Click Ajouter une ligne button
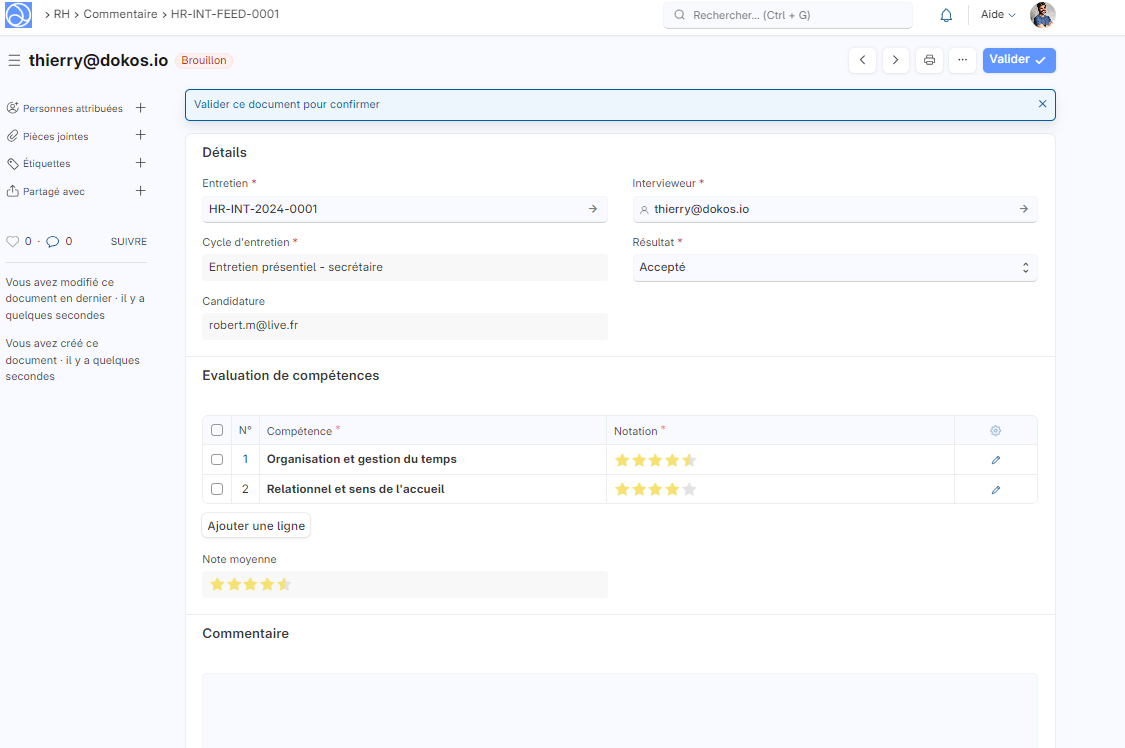This screenshot has height=748, width=1125. tap(256, 526)
